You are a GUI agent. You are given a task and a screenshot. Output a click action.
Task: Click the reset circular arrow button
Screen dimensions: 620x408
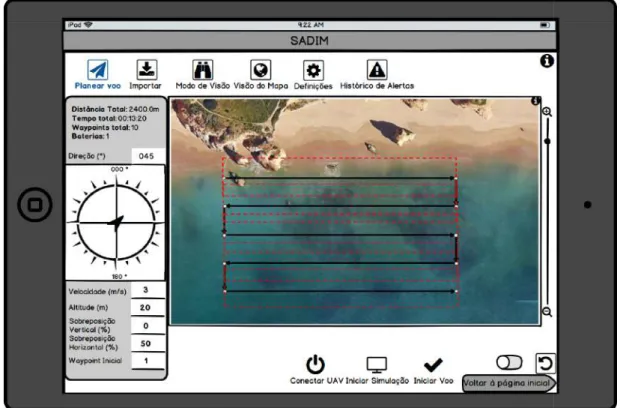pyautogui.click(x=545, y=363)
